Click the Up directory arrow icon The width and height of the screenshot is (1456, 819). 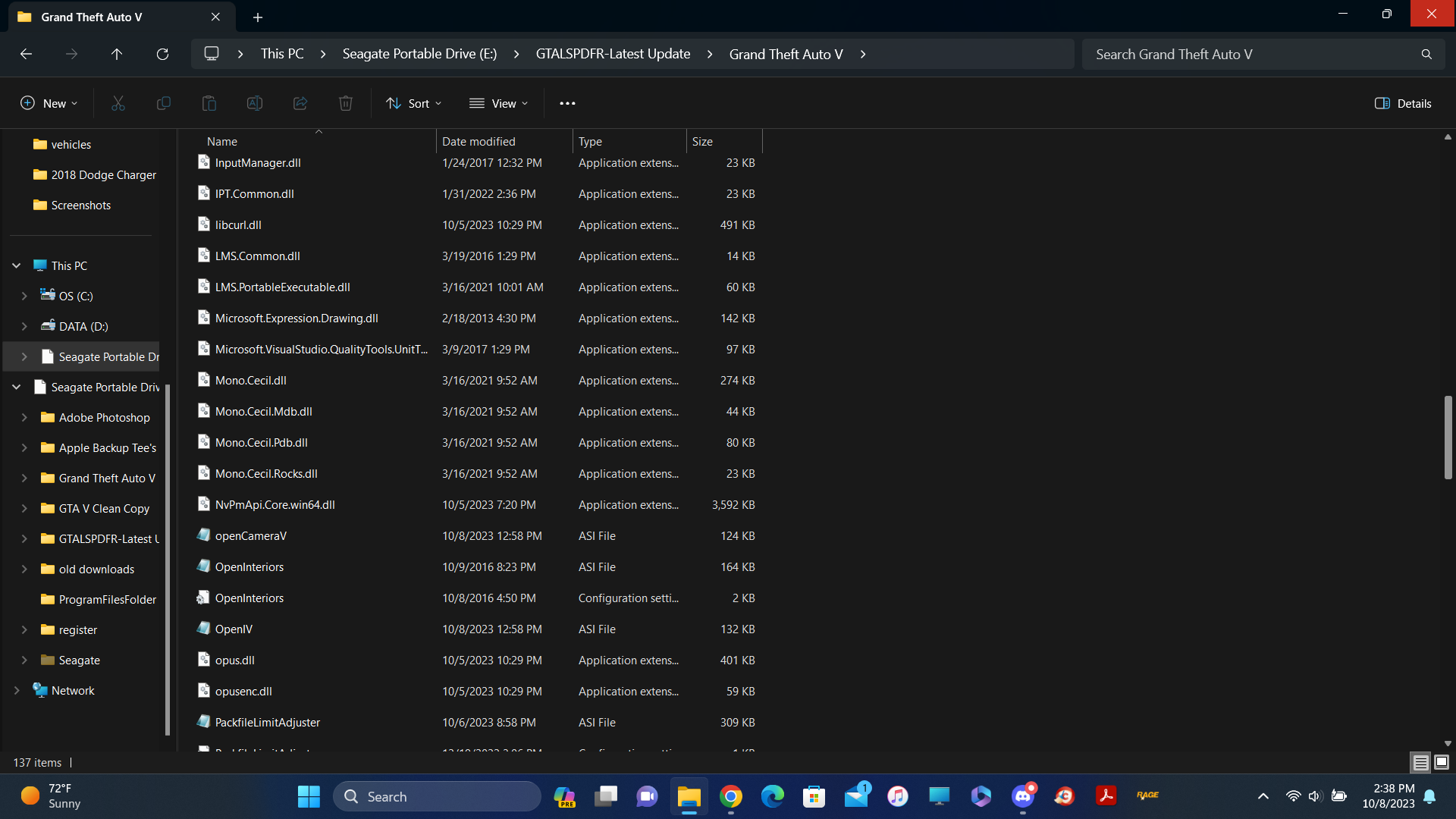click(x=117, y=54)
